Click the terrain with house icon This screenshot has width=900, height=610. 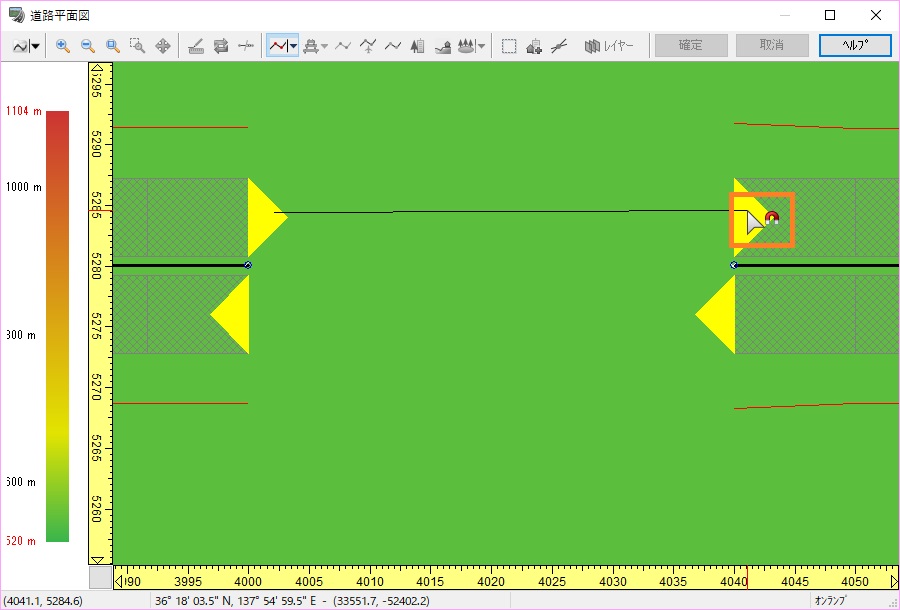443,46
